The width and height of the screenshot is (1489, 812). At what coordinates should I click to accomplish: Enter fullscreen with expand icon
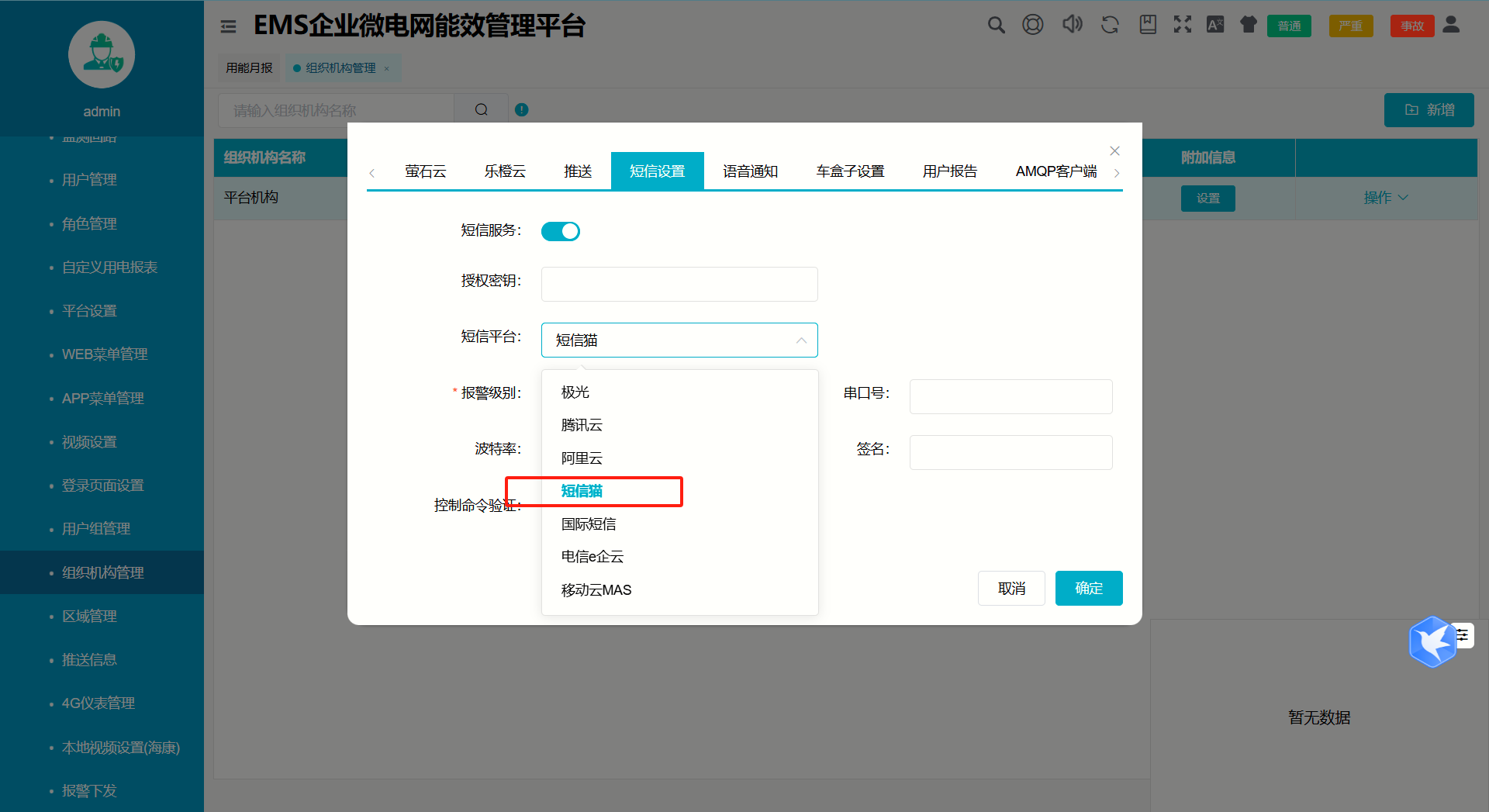click(x=1182, y=25)
